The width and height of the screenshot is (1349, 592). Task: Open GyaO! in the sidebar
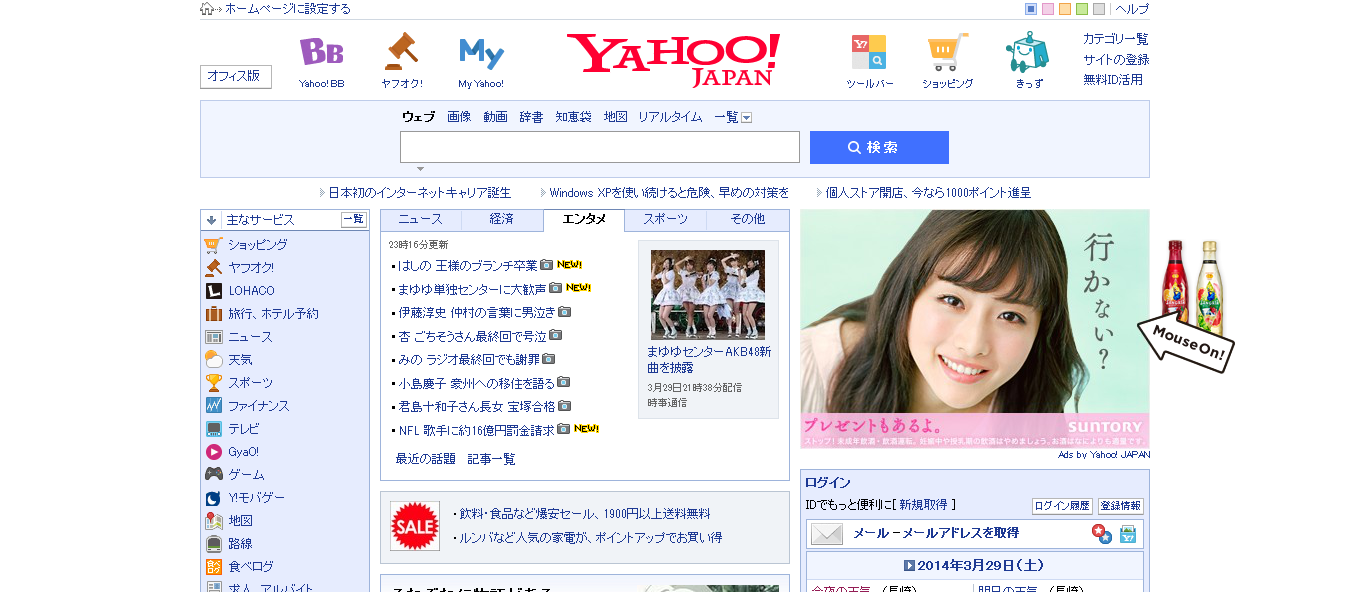[x=243, y=451]
